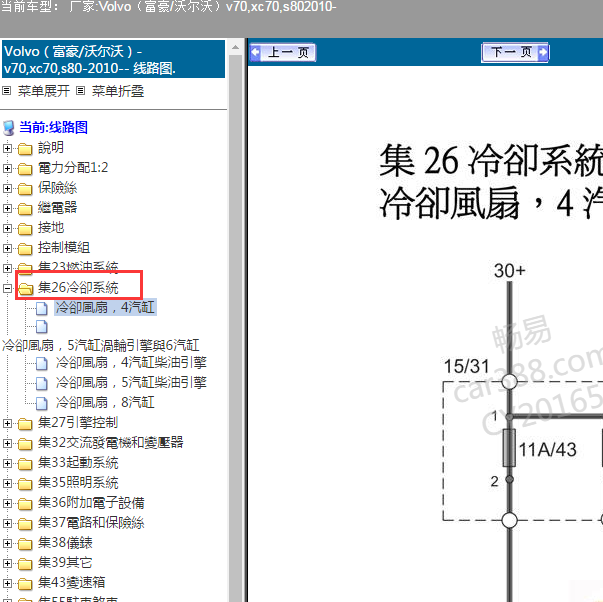
Task: Expand the 集38儀錶 node
Action: pos(7,543)
